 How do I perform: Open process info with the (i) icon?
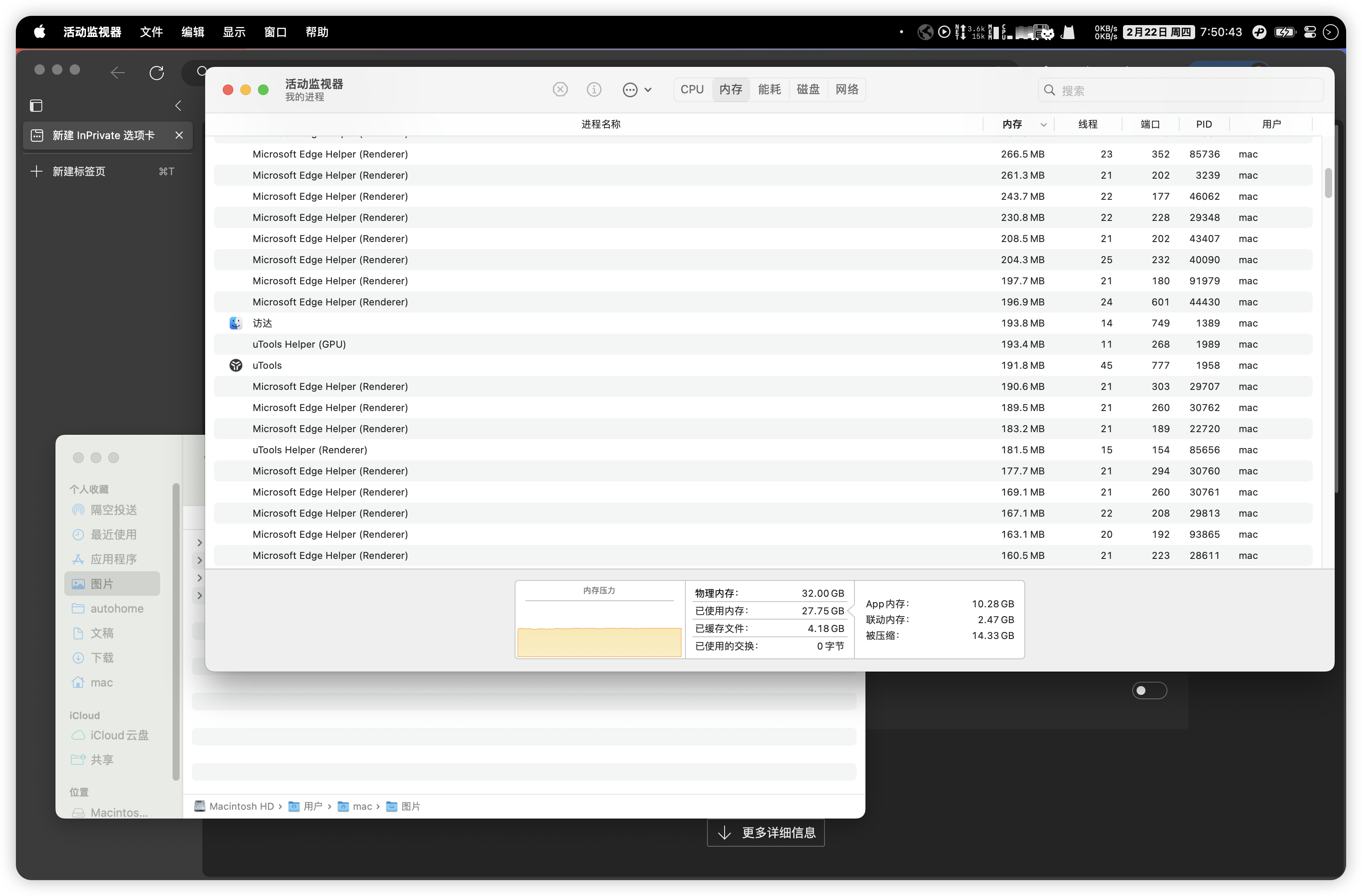click(593, 89)
